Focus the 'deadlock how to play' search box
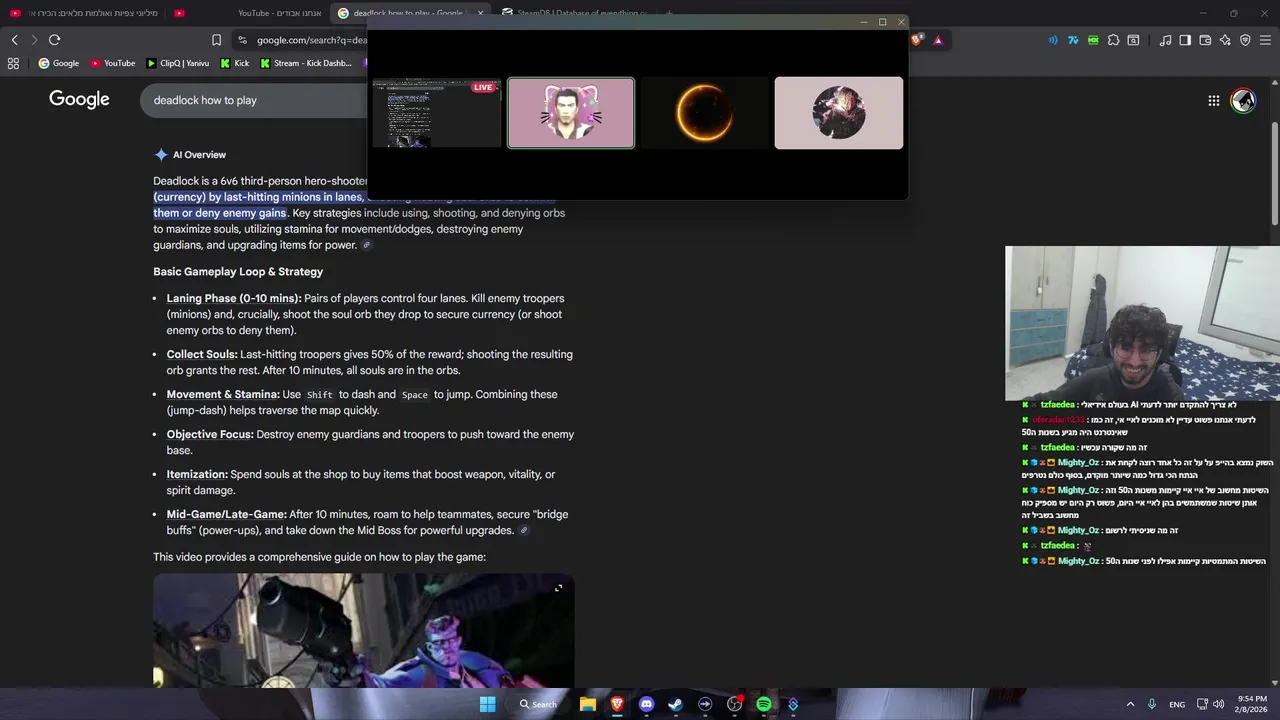1280x720 pixels. coord(255,100)
